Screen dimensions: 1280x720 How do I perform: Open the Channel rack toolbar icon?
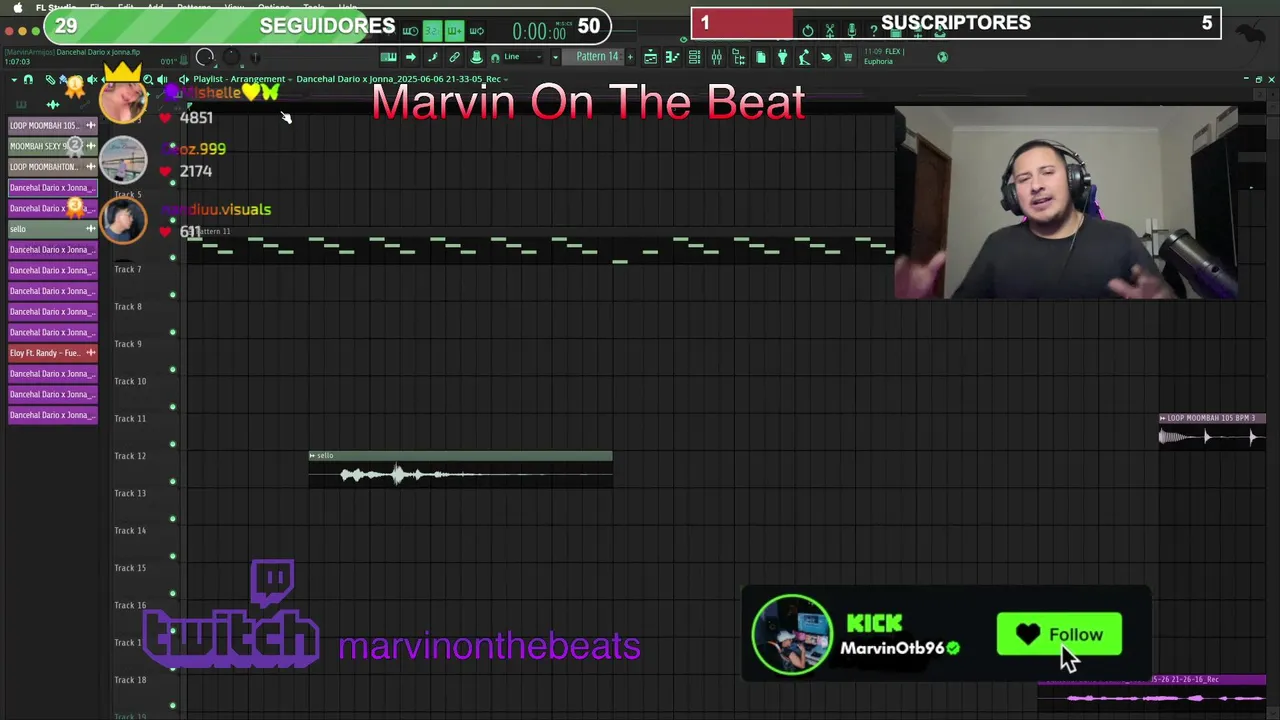pyautogui.click(x=694, y=57)
